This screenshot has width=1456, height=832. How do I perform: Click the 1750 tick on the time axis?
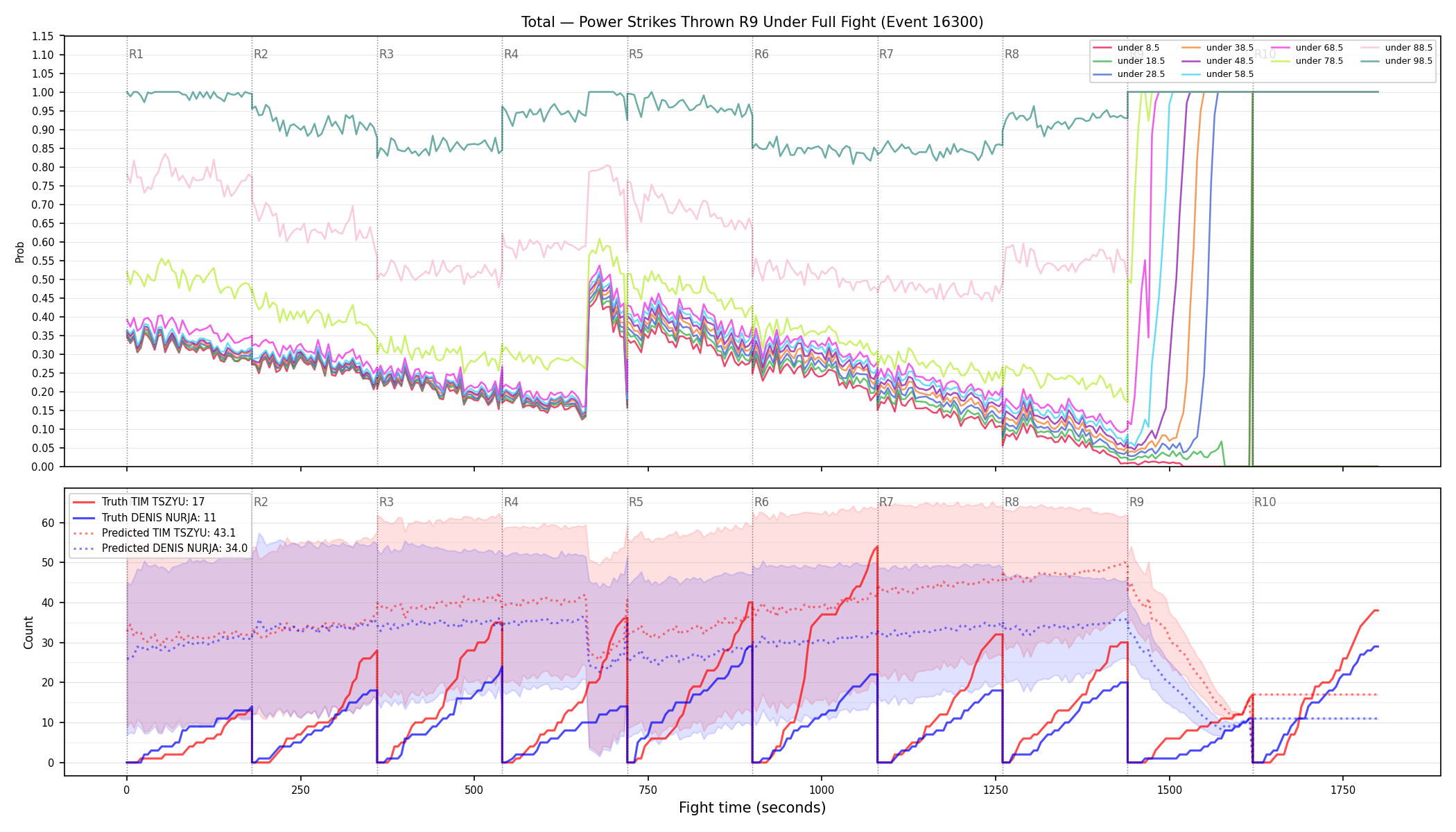tap(1343, 790)
